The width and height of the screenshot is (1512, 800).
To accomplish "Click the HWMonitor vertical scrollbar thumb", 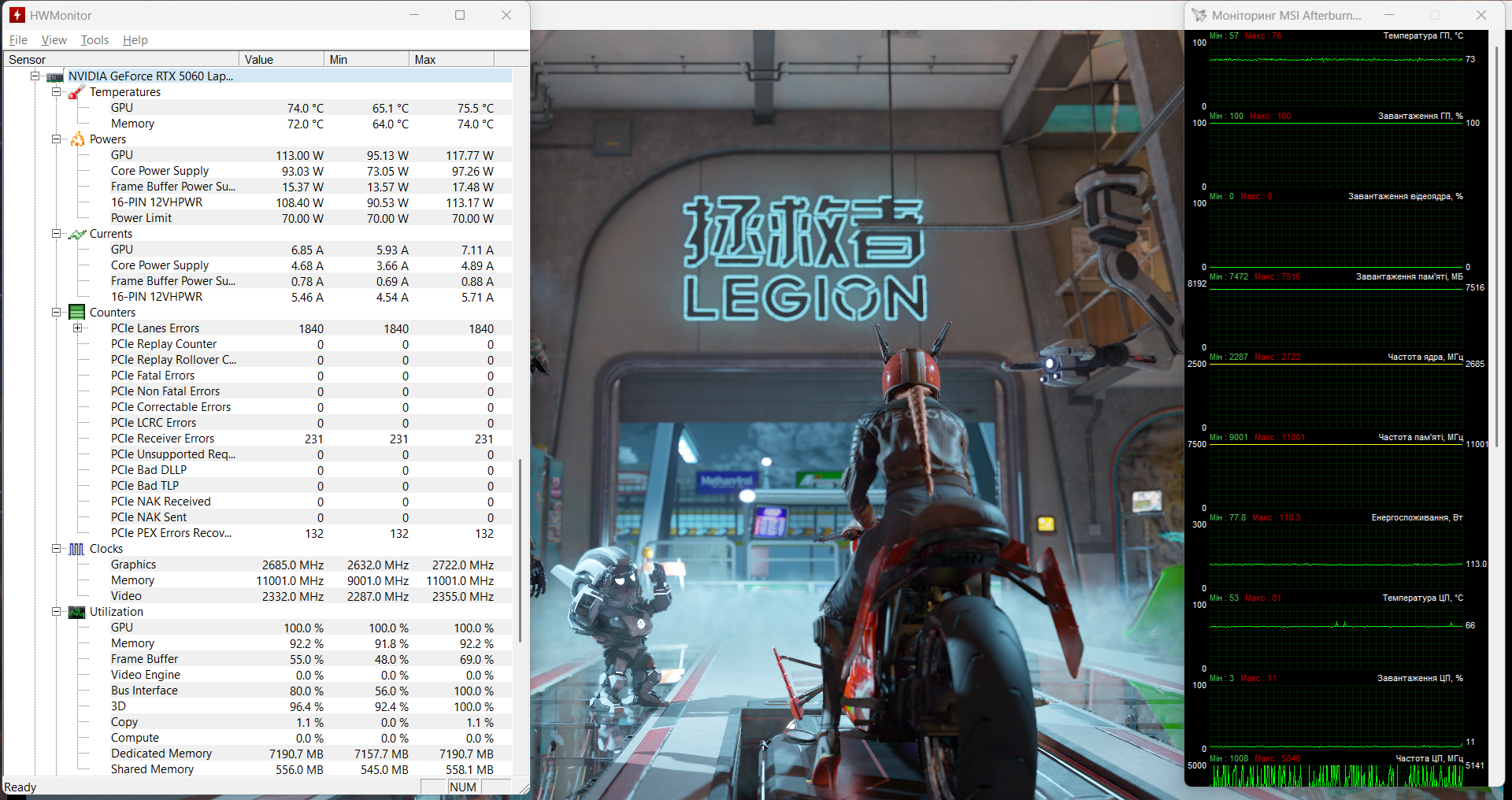I will pyautogui.click(x=520, y=550).
